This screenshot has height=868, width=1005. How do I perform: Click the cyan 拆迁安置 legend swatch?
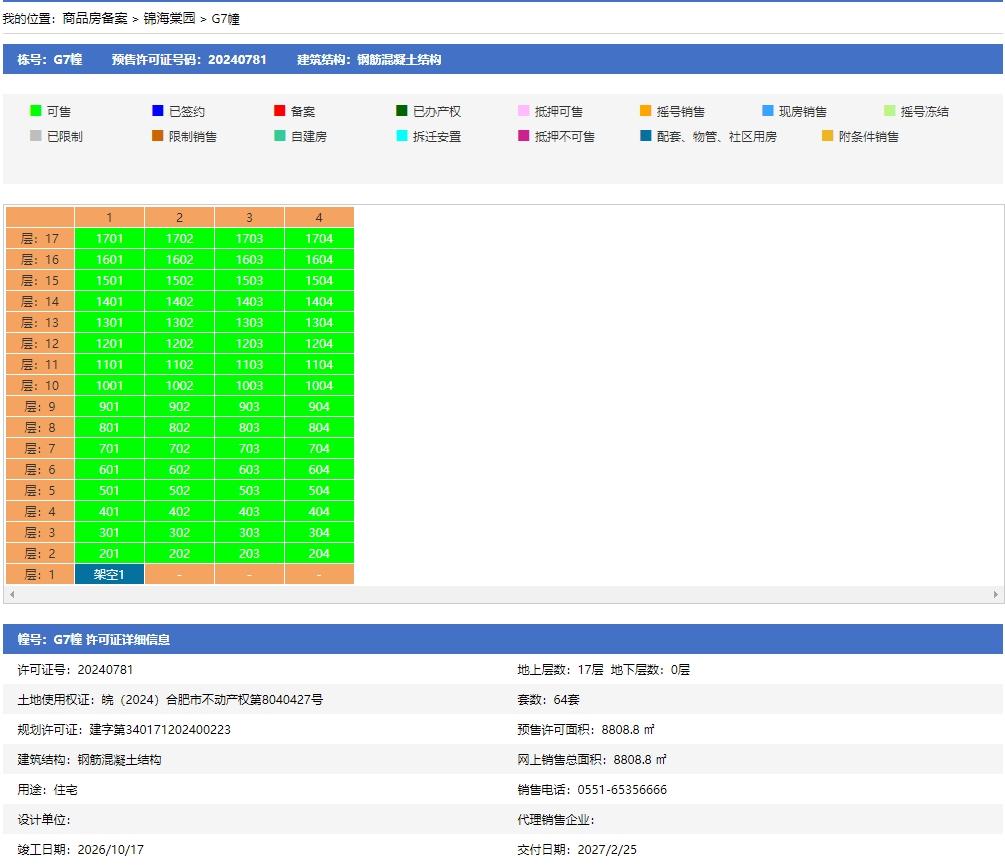tap(402, 136)
